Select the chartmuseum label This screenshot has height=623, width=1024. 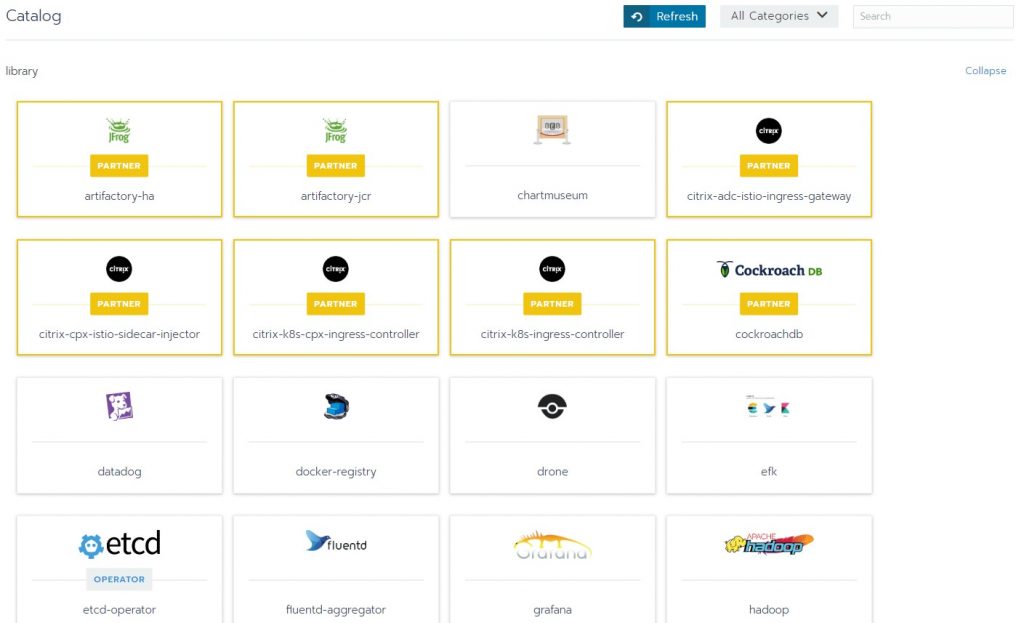[x=552, y=195]
